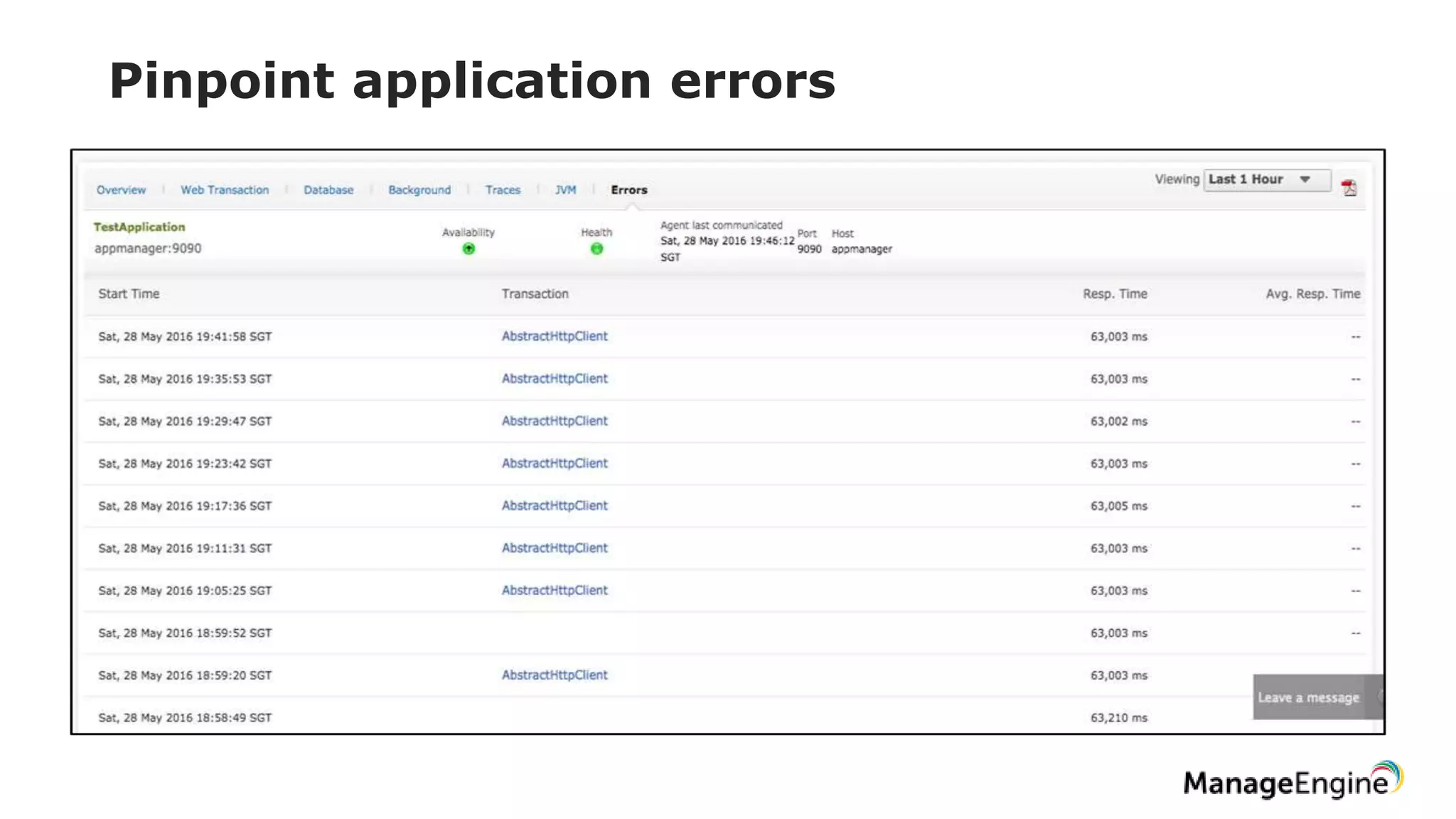The height and width of the screenshot is (819, 1456).
Task: Switch to the JVM tab
Action: click(x=565, y=190)
